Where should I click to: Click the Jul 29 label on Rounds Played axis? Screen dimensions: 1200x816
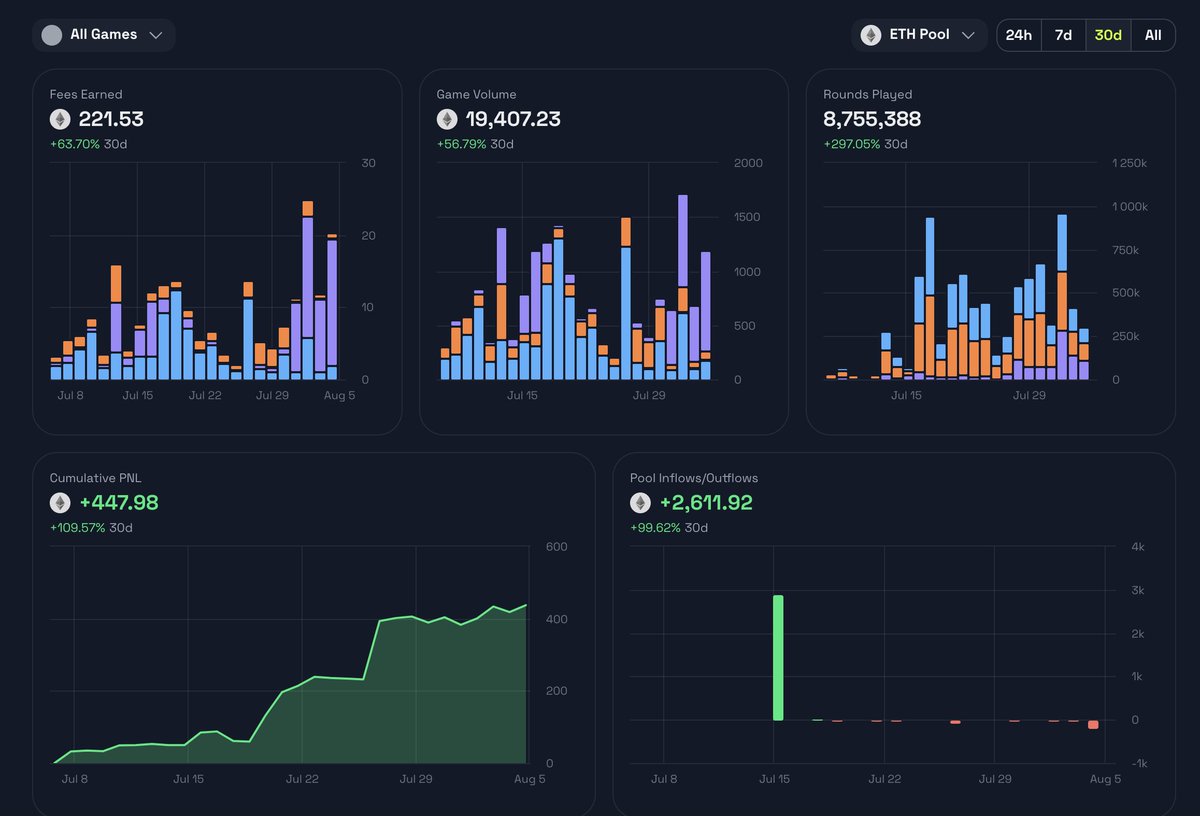coord(1029,396)
